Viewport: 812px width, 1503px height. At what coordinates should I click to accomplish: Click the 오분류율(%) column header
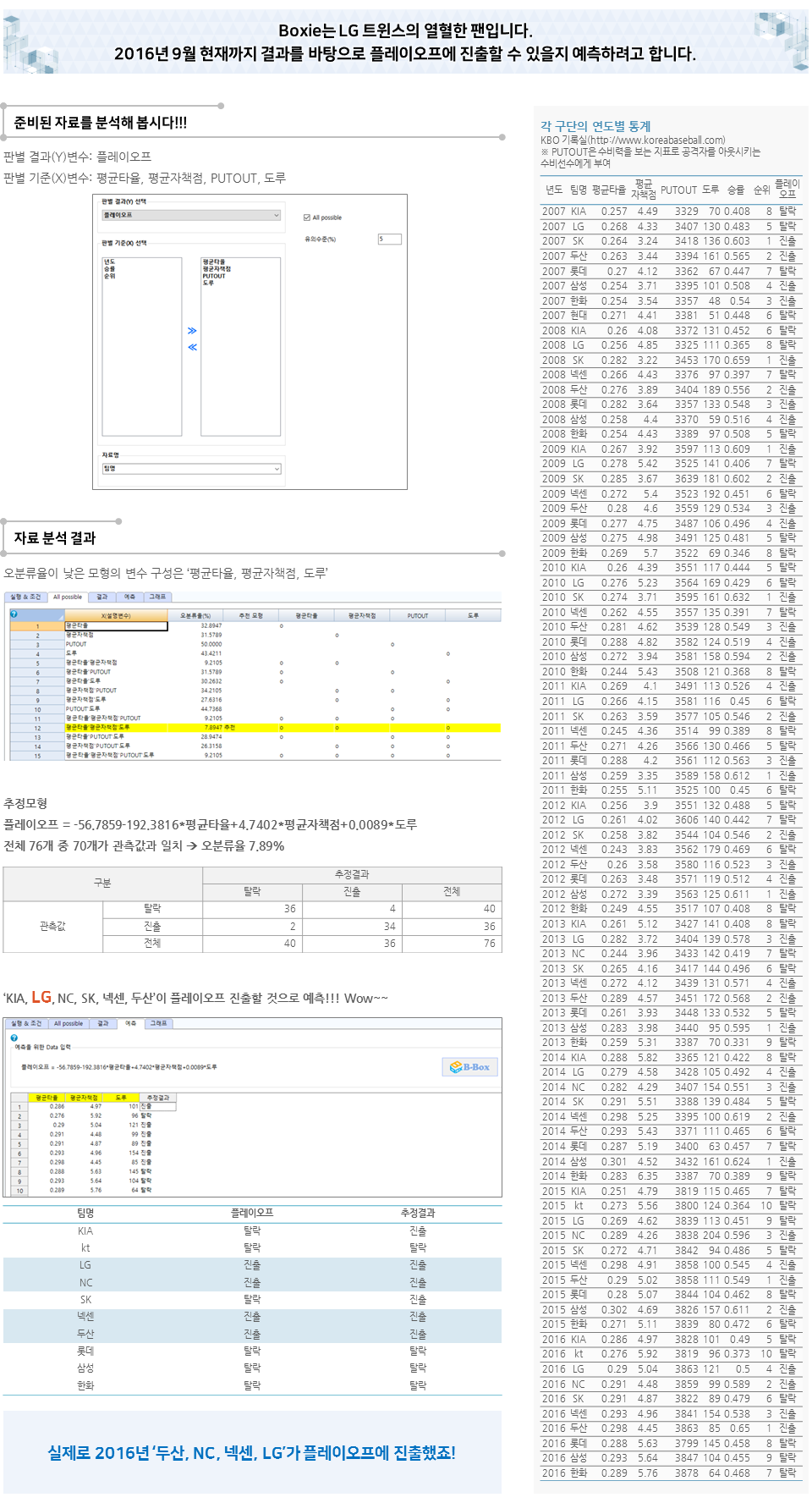195,615
